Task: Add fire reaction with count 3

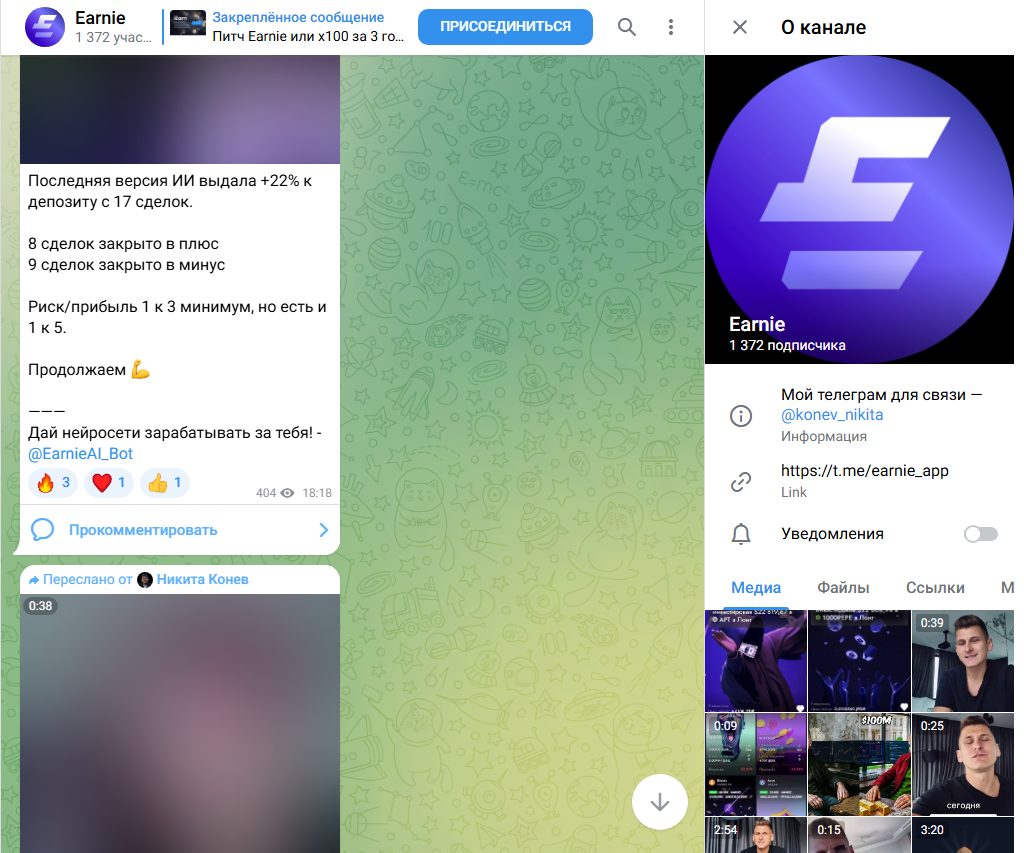Action: [53, 483]
